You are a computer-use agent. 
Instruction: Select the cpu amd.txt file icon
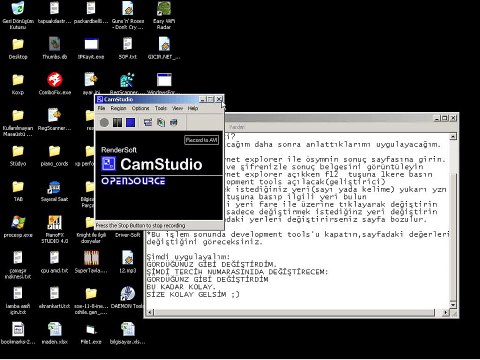click(x=54, y=258)
